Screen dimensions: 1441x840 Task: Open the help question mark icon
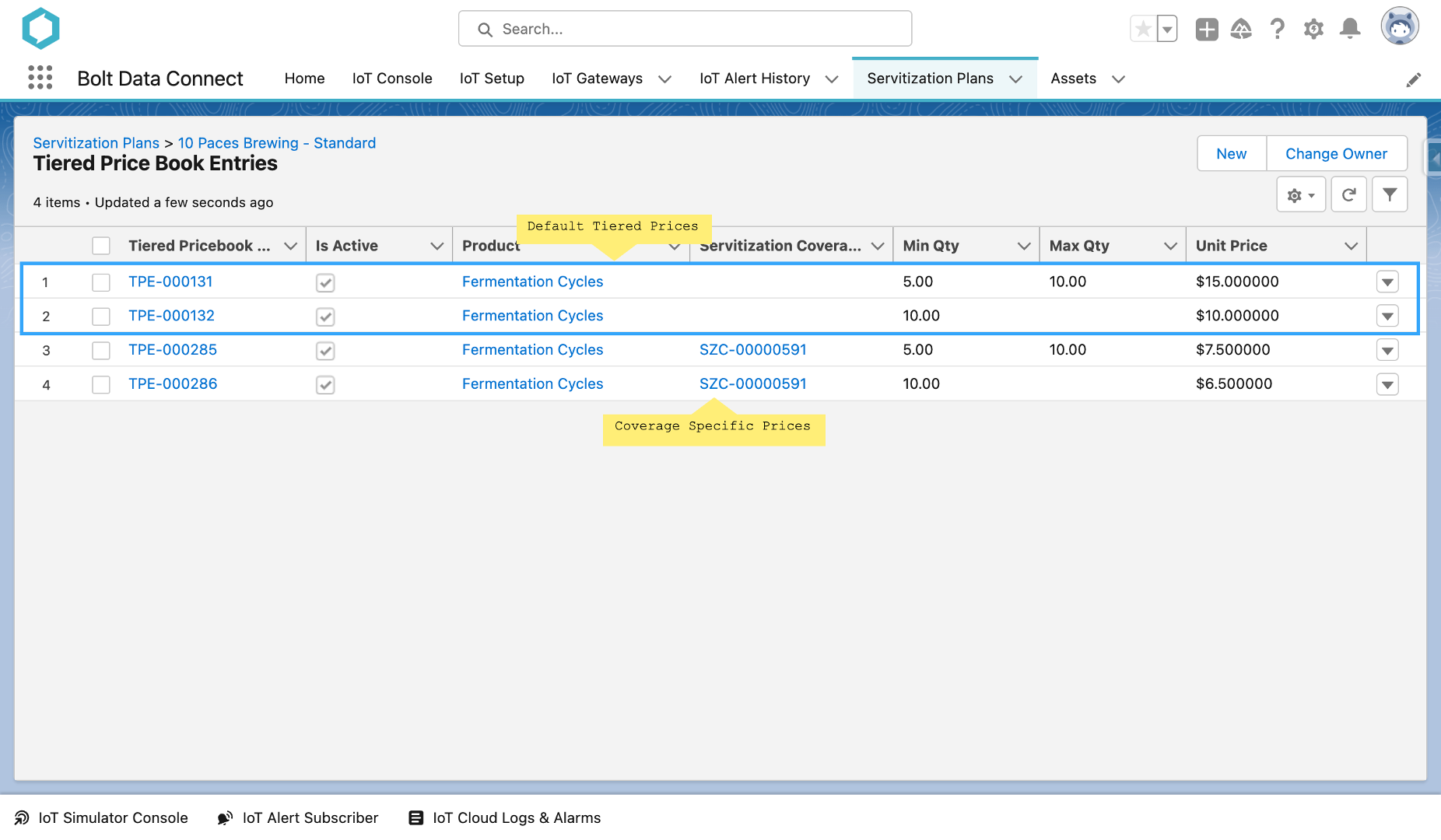tap(1277, 30)
